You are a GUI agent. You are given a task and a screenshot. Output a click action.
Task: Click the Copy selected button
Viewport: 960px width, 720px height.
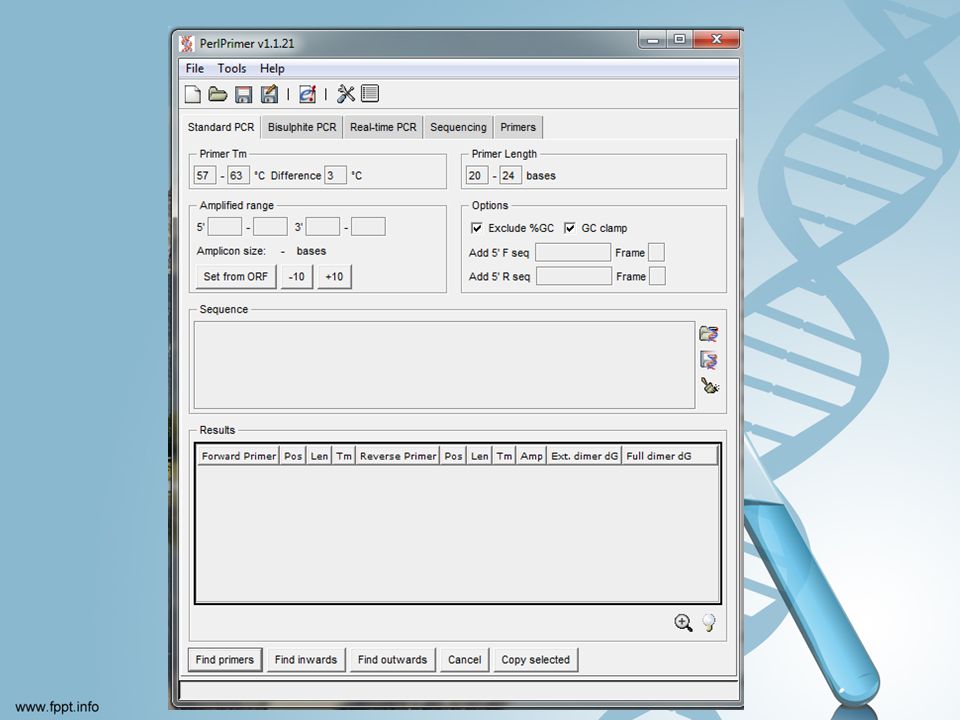click(x=536, y=660)
